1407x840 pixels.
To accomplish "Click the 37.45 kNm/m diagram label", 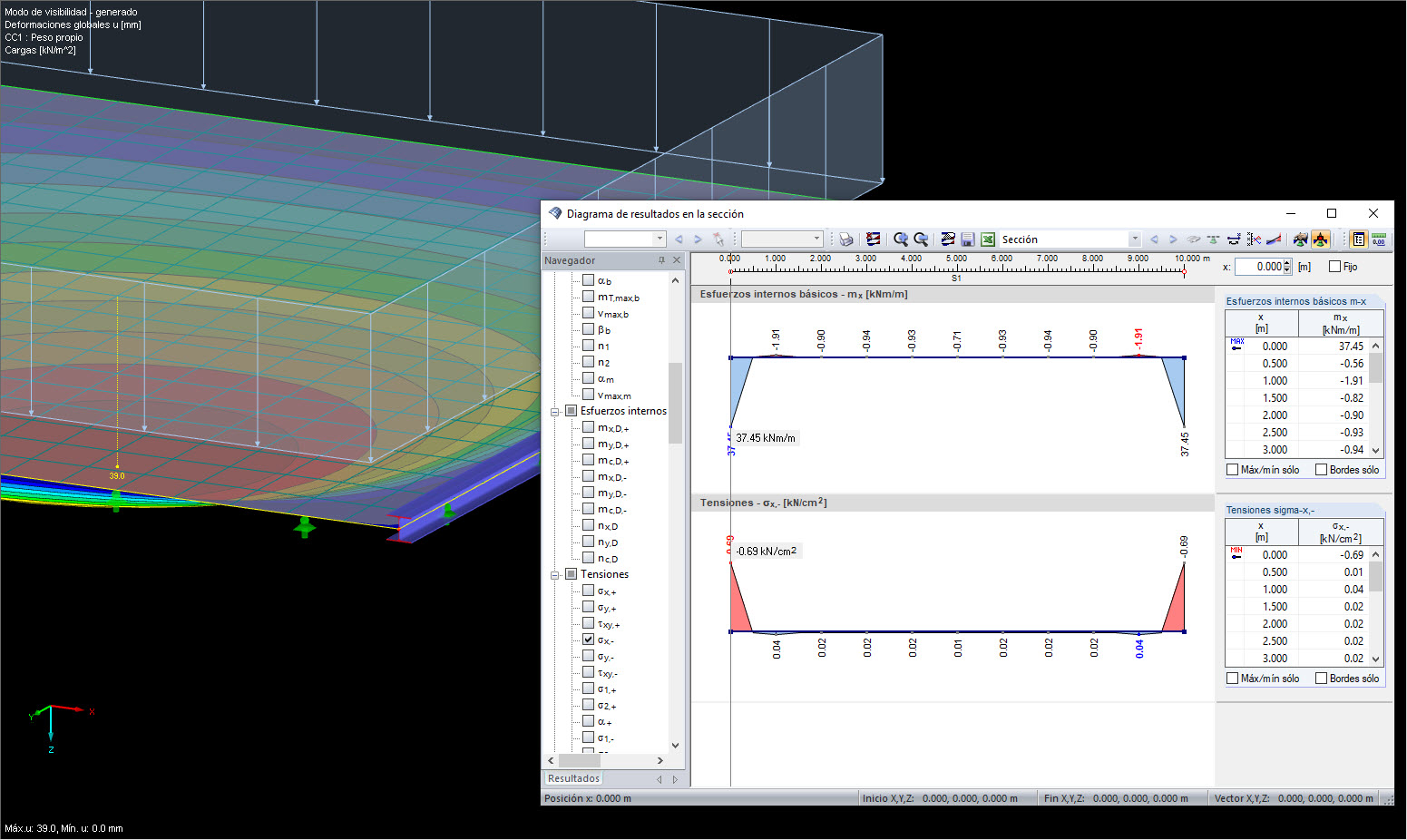I will pos(766,438).
